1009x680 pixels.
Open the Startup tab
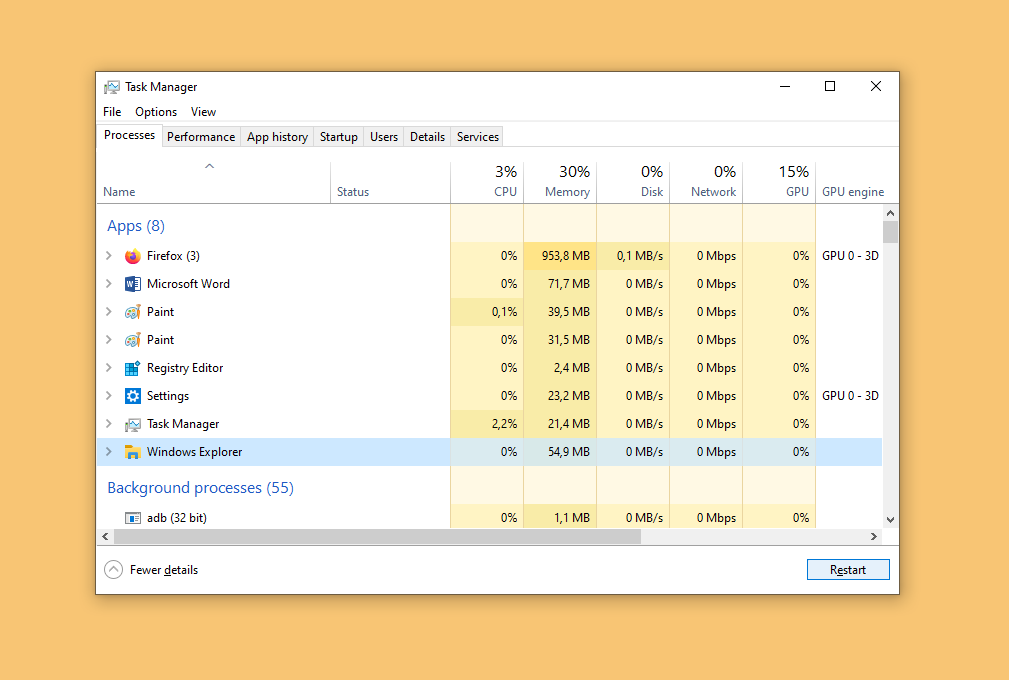click(x=338, y=137)
